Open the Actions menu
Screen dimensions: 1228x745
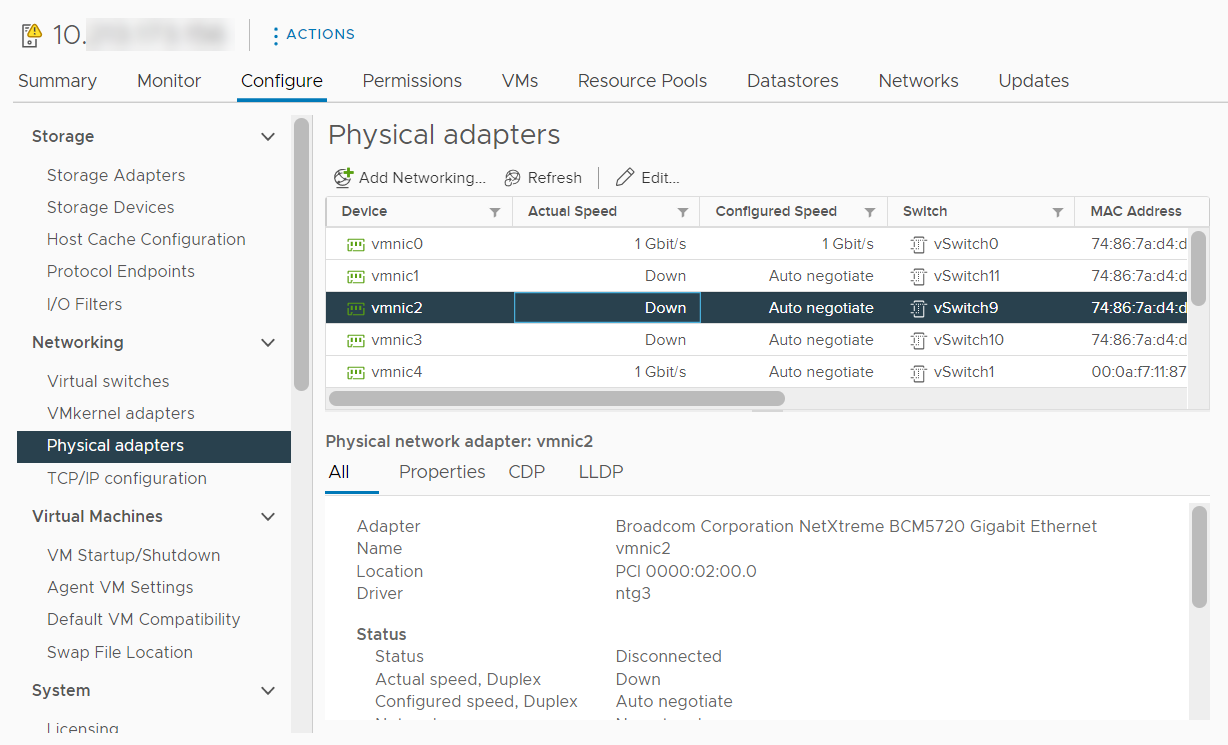point(314,35)
